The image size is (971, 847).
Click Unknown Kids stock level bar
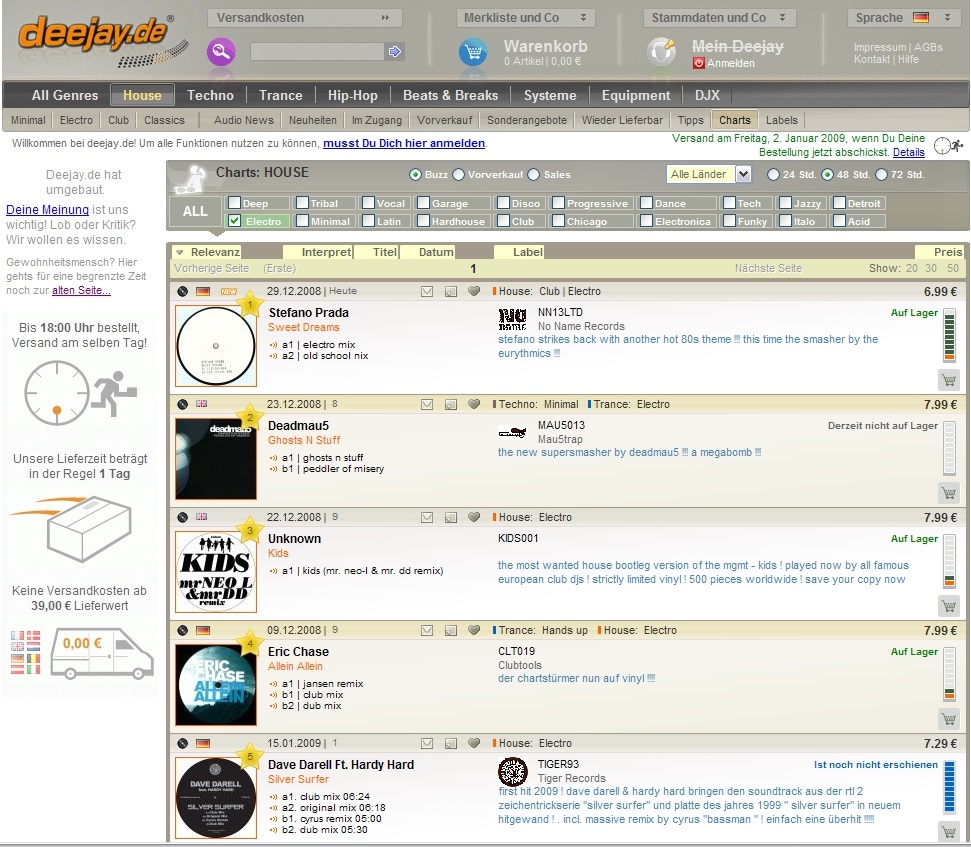click(x=949, y=562)
